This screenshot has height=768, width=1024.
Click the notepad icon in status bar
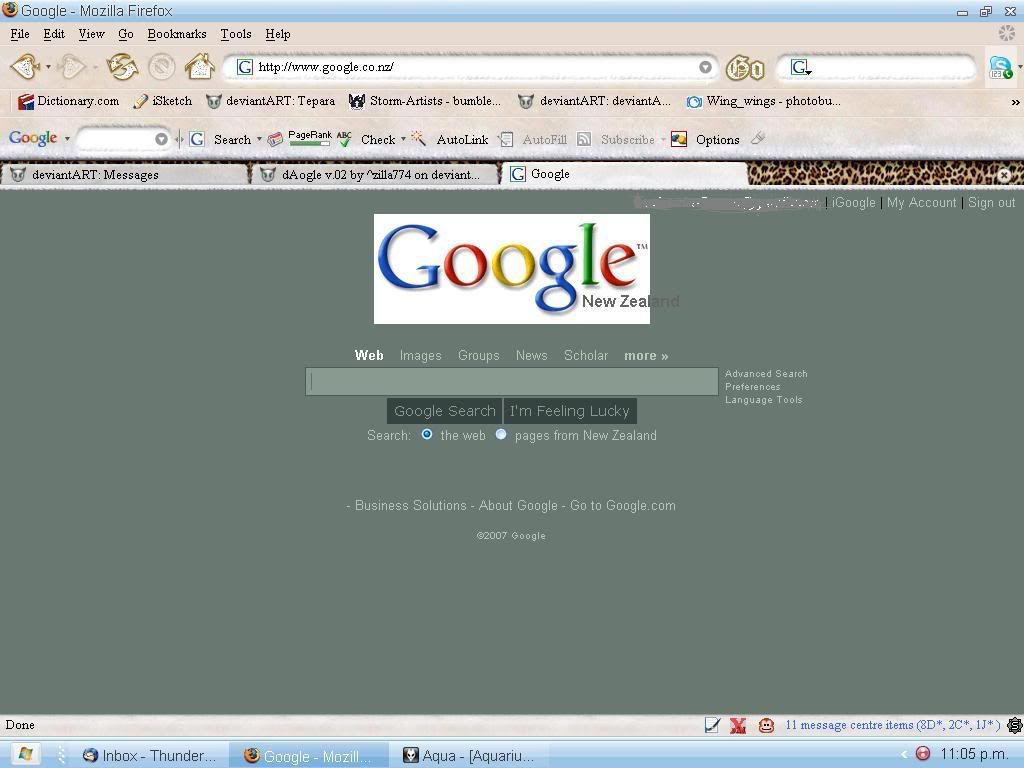712,725
